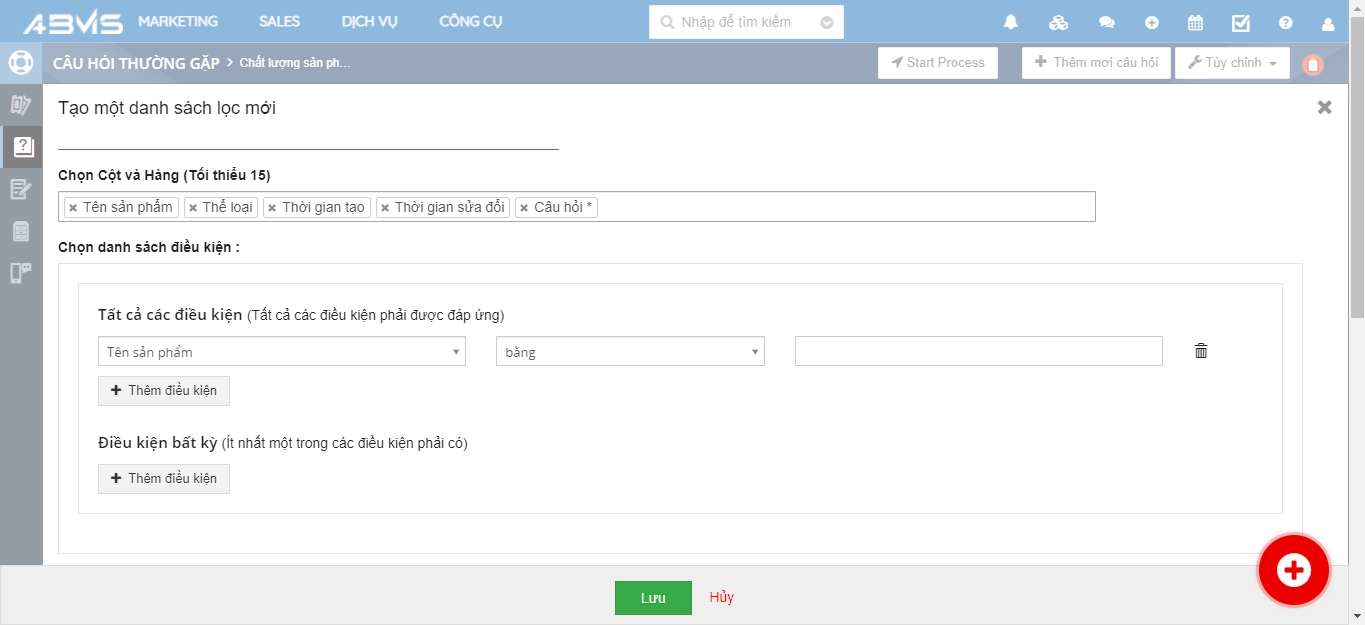Delete the condition with trash icon
1365x625 pixels.
[1201, 351]
